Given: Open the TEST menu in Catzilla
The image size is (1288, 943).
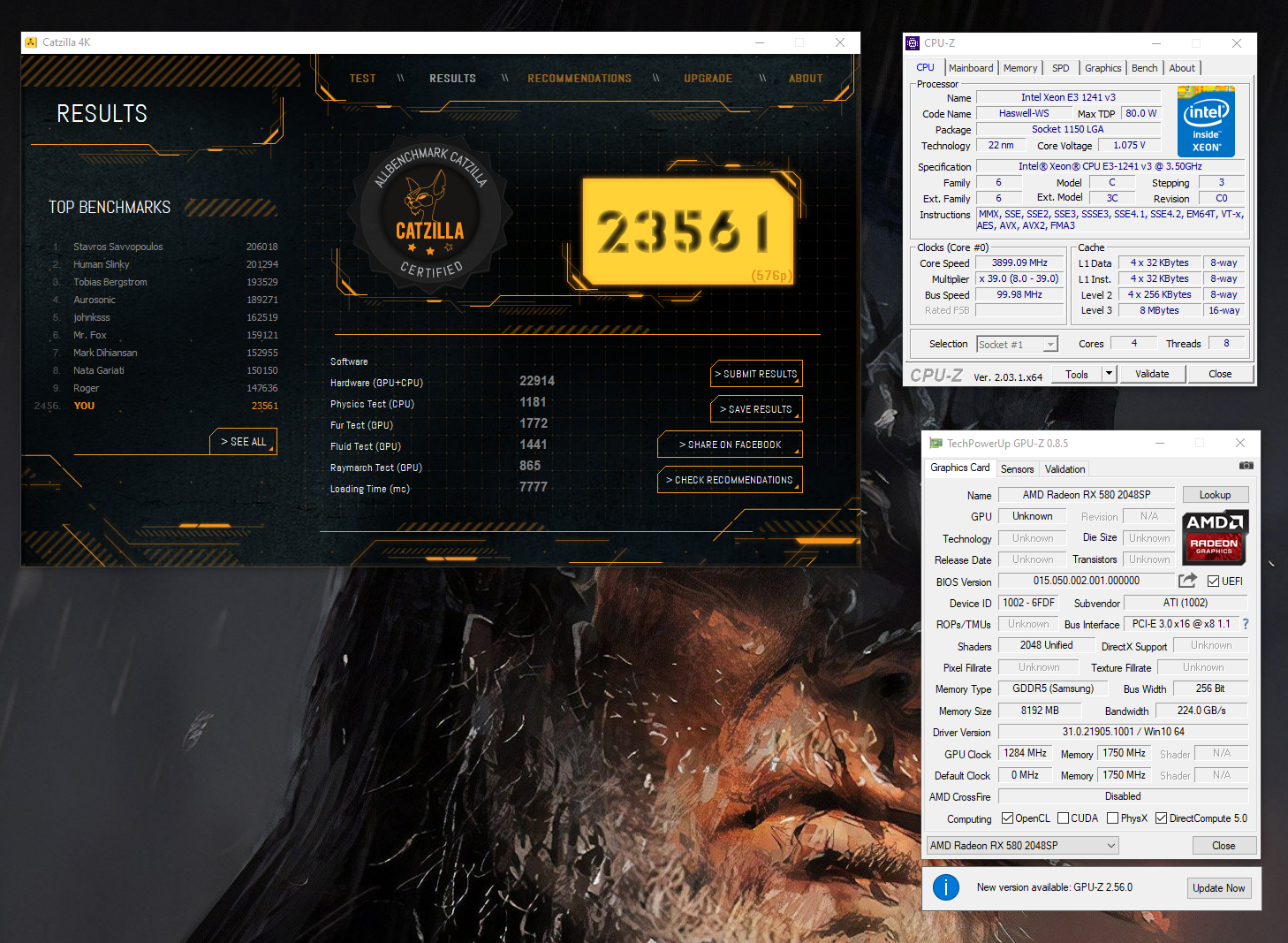Looking at the screenshot, I should pyautogui.click(x=362, y=79).
